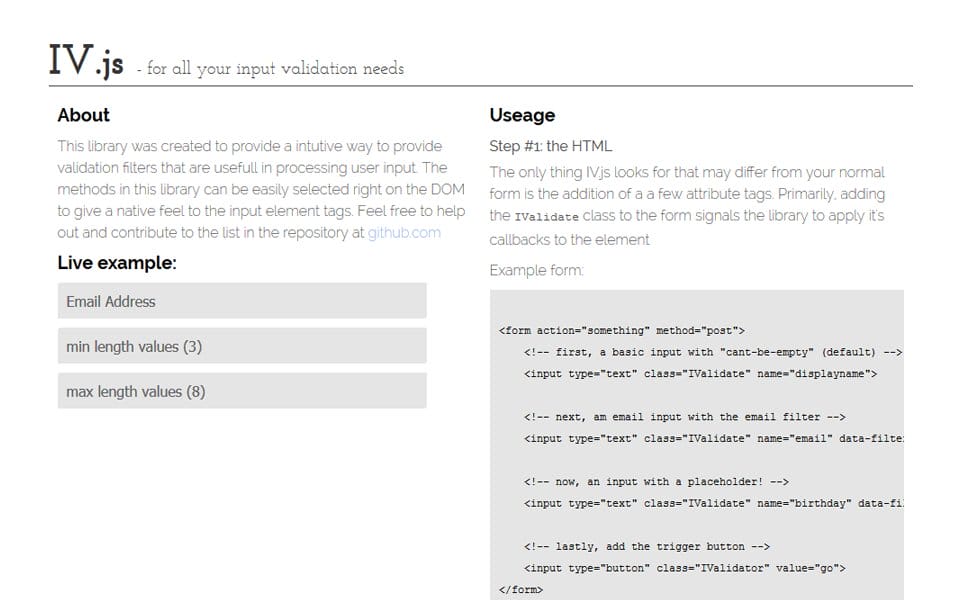This screenshot has width=954, height=600.
Task: Click the birthday input line in the code
Action: [700, 503]
